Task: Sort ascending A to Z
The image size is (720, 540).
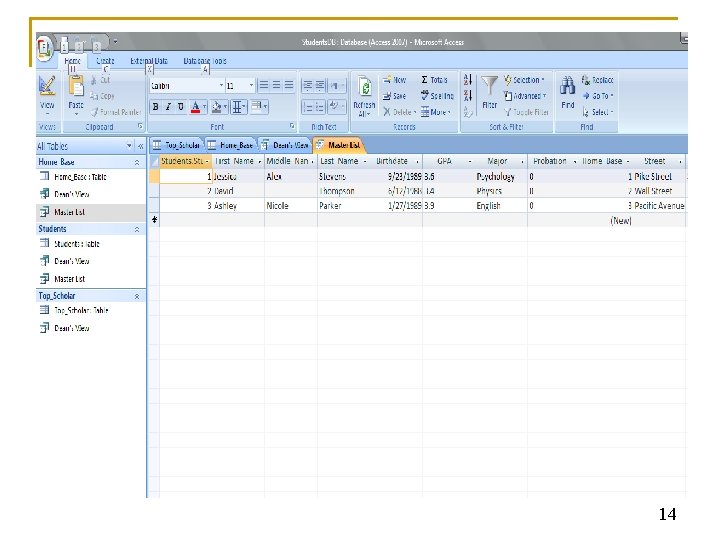Action: click(x=467, y=80)
